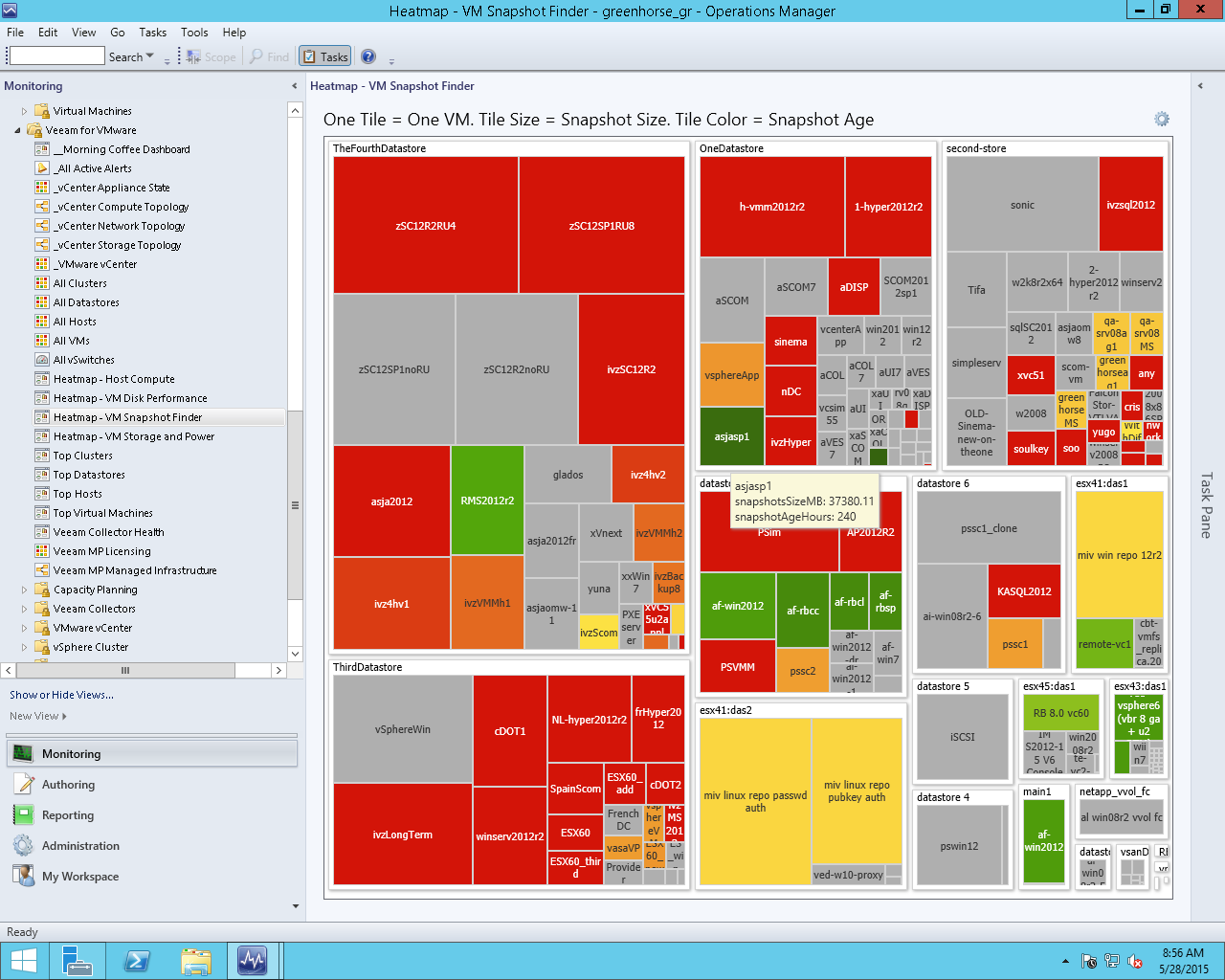Click the zSC12R2RU4 red heatmap tile
The width and height of the screenshot is (1225, 980).
click(x=426, y=226)
